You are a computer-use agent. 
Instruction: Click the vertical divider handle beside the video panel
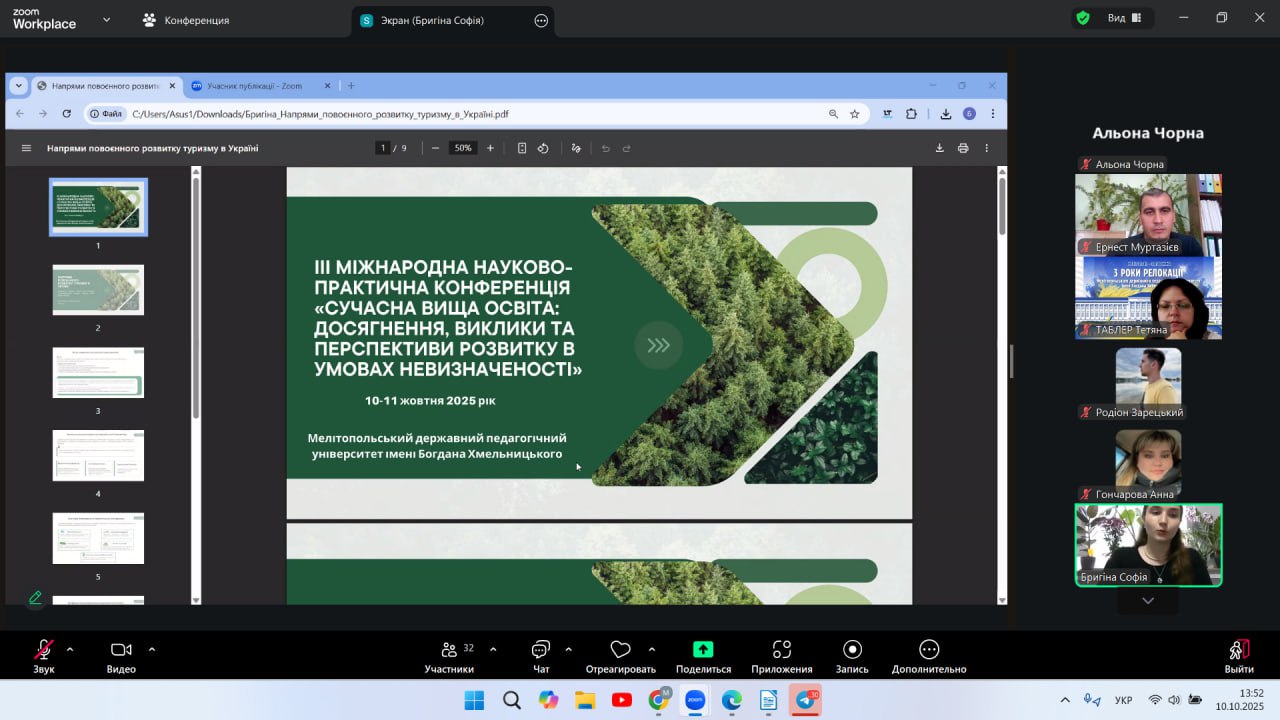(1011, 361)
